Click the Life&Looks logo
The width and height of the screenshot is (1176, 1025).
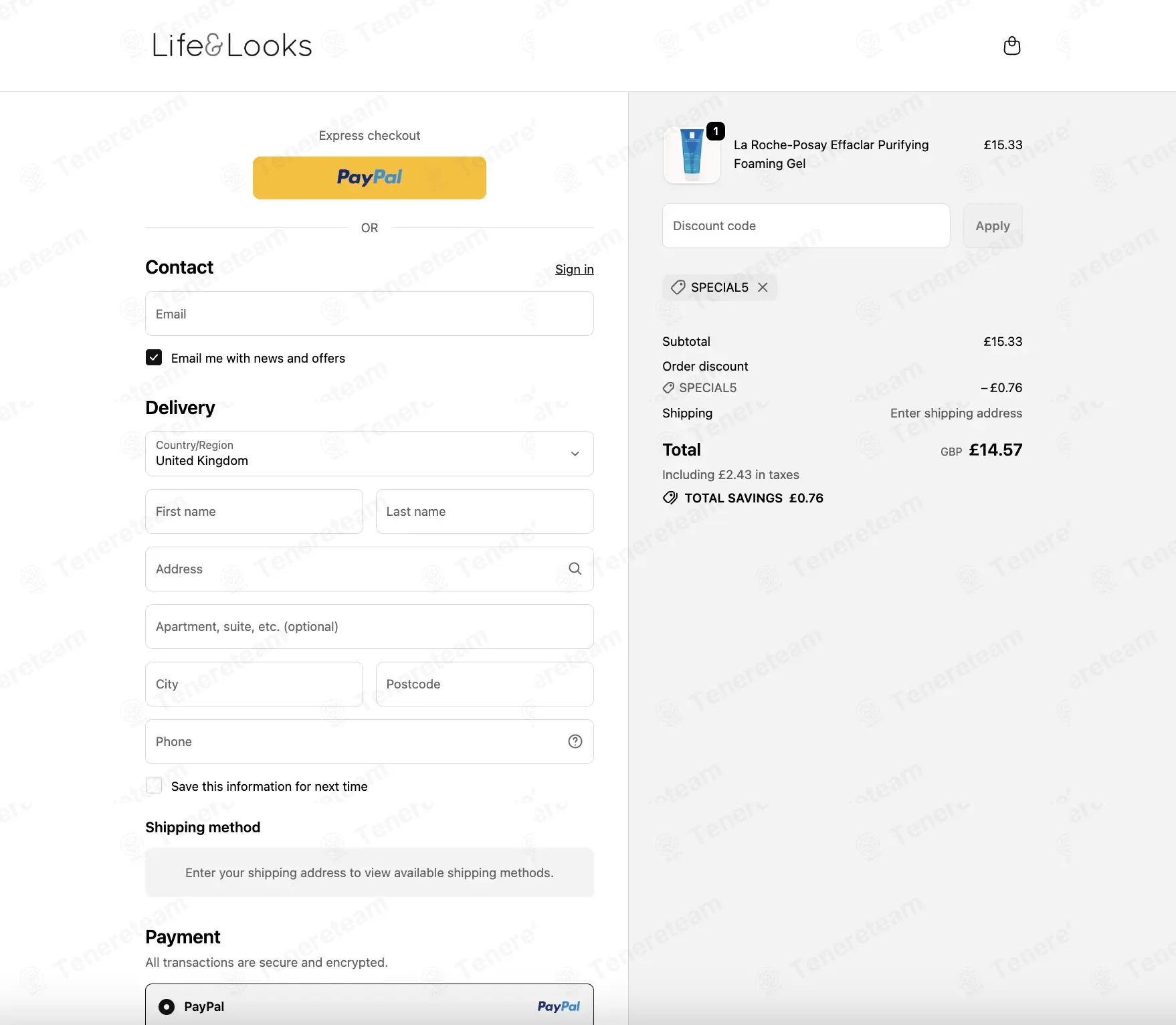[232, 45]
